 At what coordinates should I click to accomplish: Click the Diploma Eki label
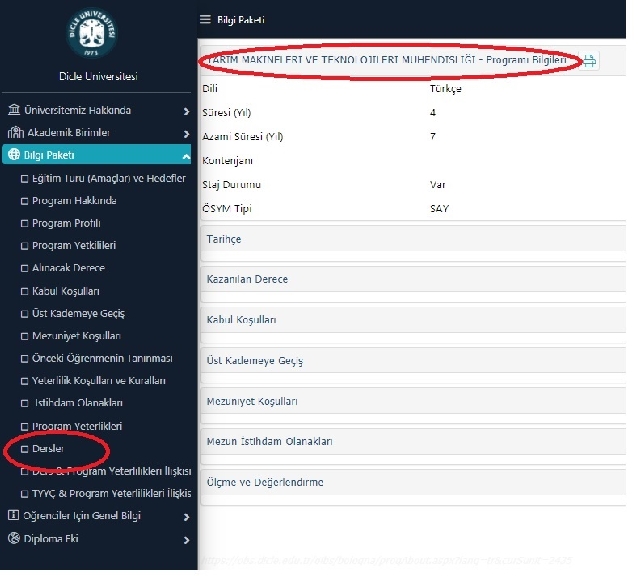click(51, 538)
